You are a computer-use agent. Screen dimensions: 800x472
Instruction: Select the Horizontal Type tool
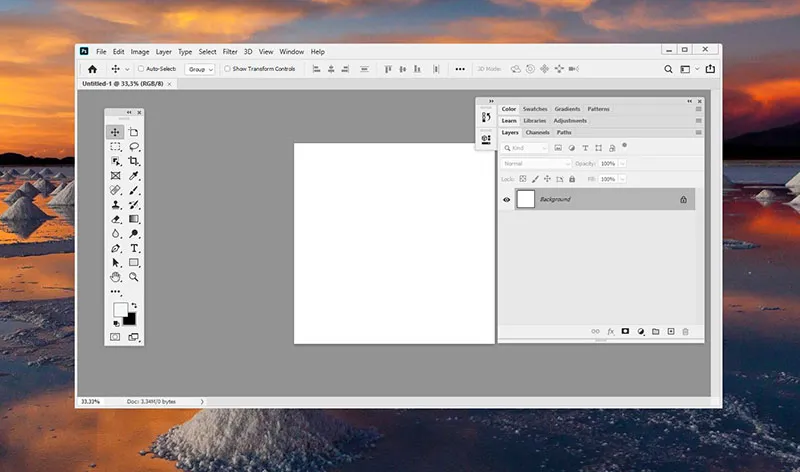pyautogui.click(x=133, y=248)
